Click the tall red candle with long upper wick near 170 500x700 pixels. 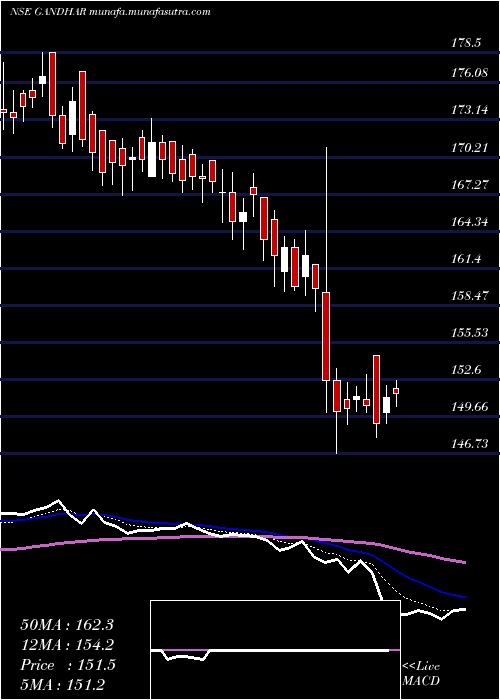click(x=326, y=336)
